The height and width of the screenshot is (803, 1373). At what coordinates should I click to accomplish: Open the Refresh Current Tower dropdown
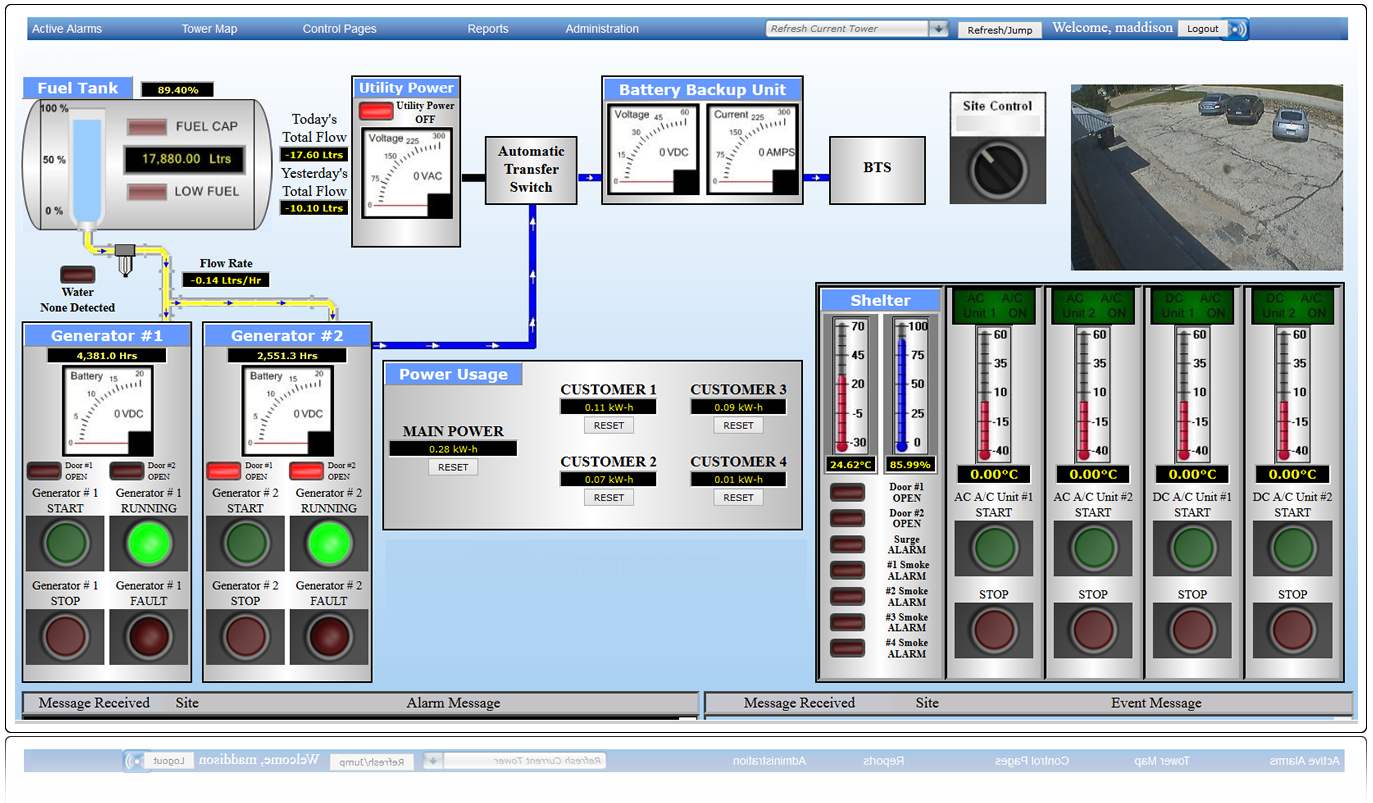pyautogui.click(x=847, y=29)
